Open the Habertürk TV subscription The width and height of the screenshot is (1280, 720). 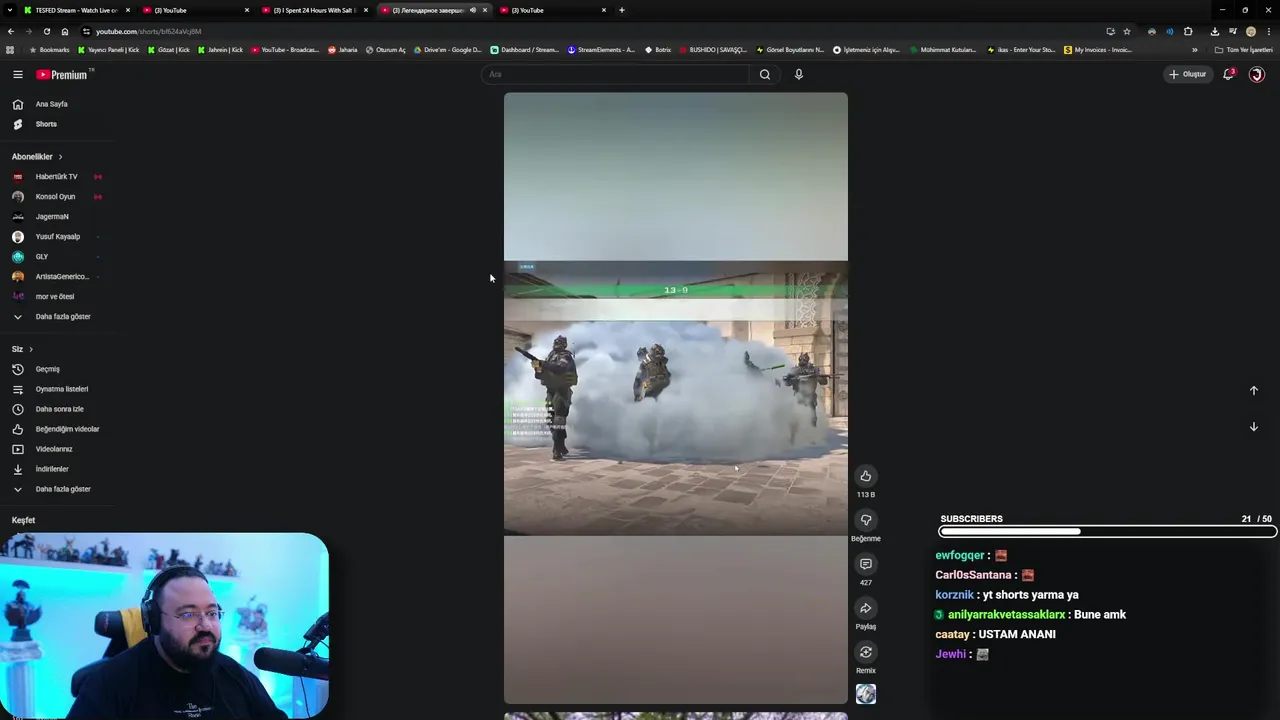click(x=56, y=177)
